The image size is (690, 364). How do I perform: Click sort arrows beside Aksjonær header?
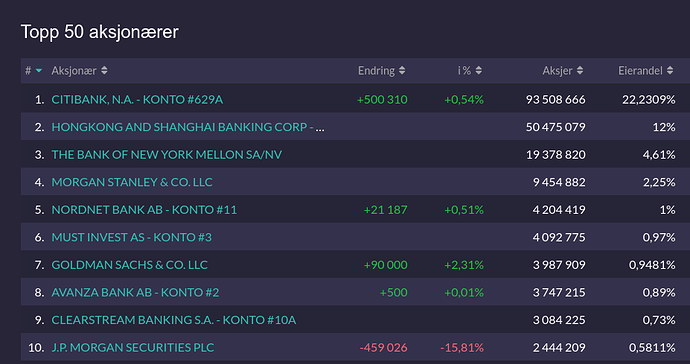[x=104, y=70]
